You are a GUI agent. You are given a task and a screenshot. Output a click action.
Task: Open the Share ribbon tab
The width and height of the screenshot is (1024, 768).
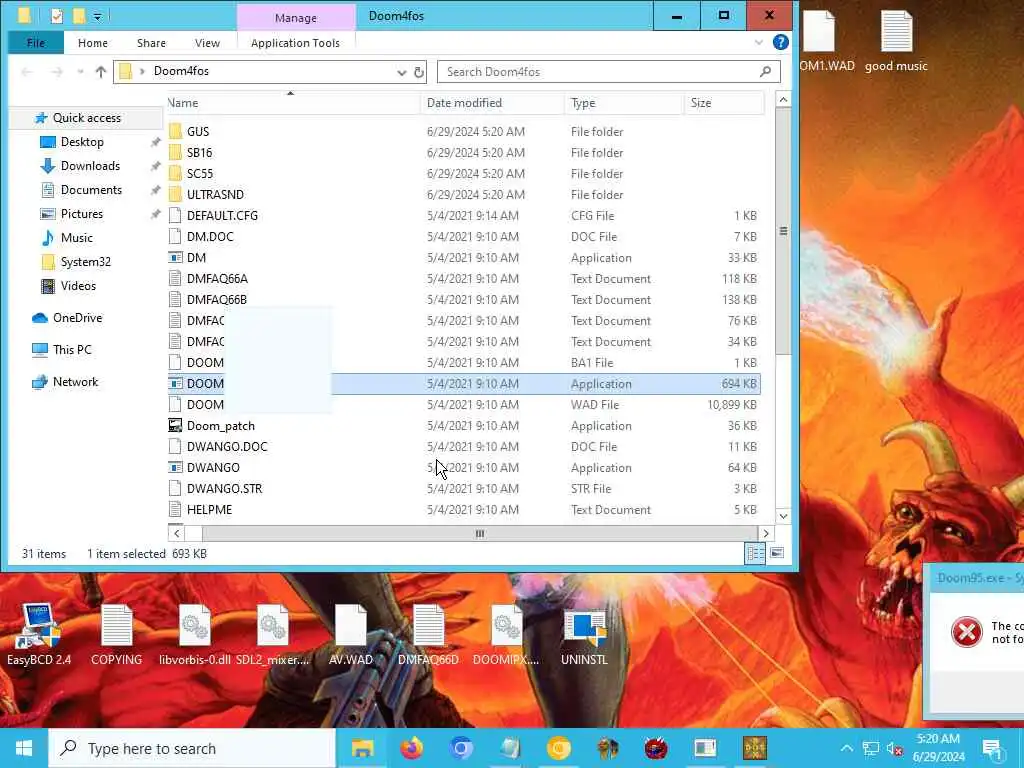151,43
